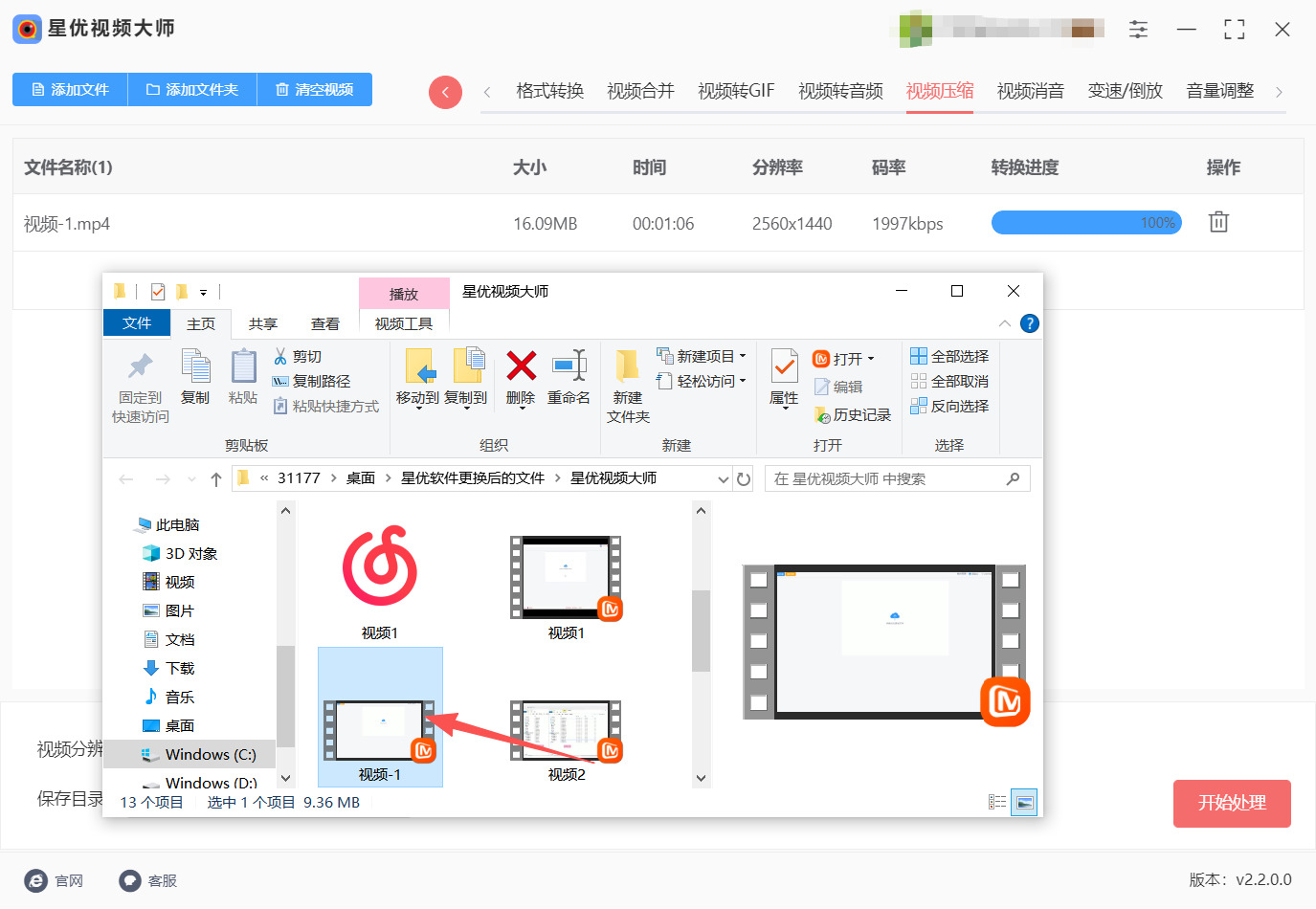Image resolution: width=1316 pixels, height=909 pixels.
Task: Select the 视频转音频 tab
Action: tap(841, 91)
